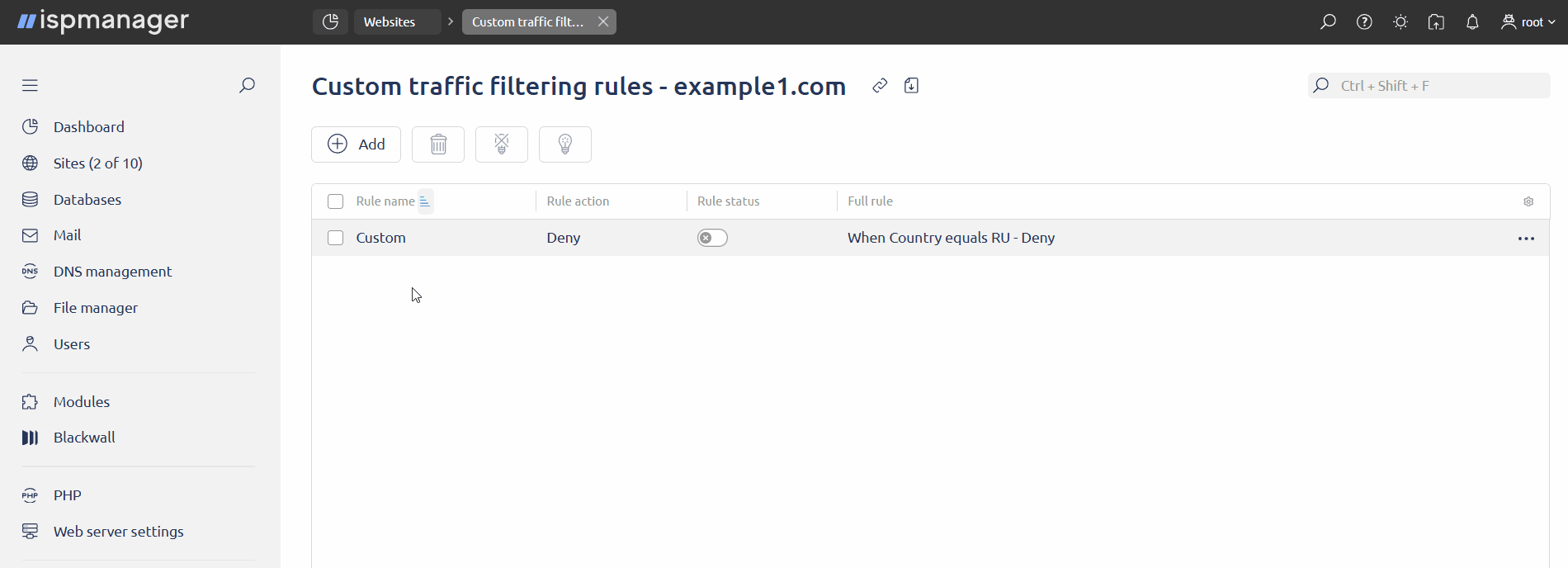This screenshot has height=568, width=1568.
Task: Click the disable rule crossed lightbulb icon
Action: (502, 144)
